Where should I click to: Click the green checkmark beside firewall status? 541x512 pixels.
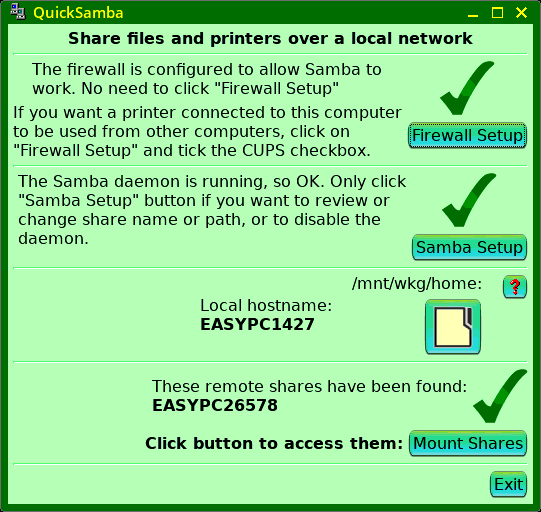(467, 88)
